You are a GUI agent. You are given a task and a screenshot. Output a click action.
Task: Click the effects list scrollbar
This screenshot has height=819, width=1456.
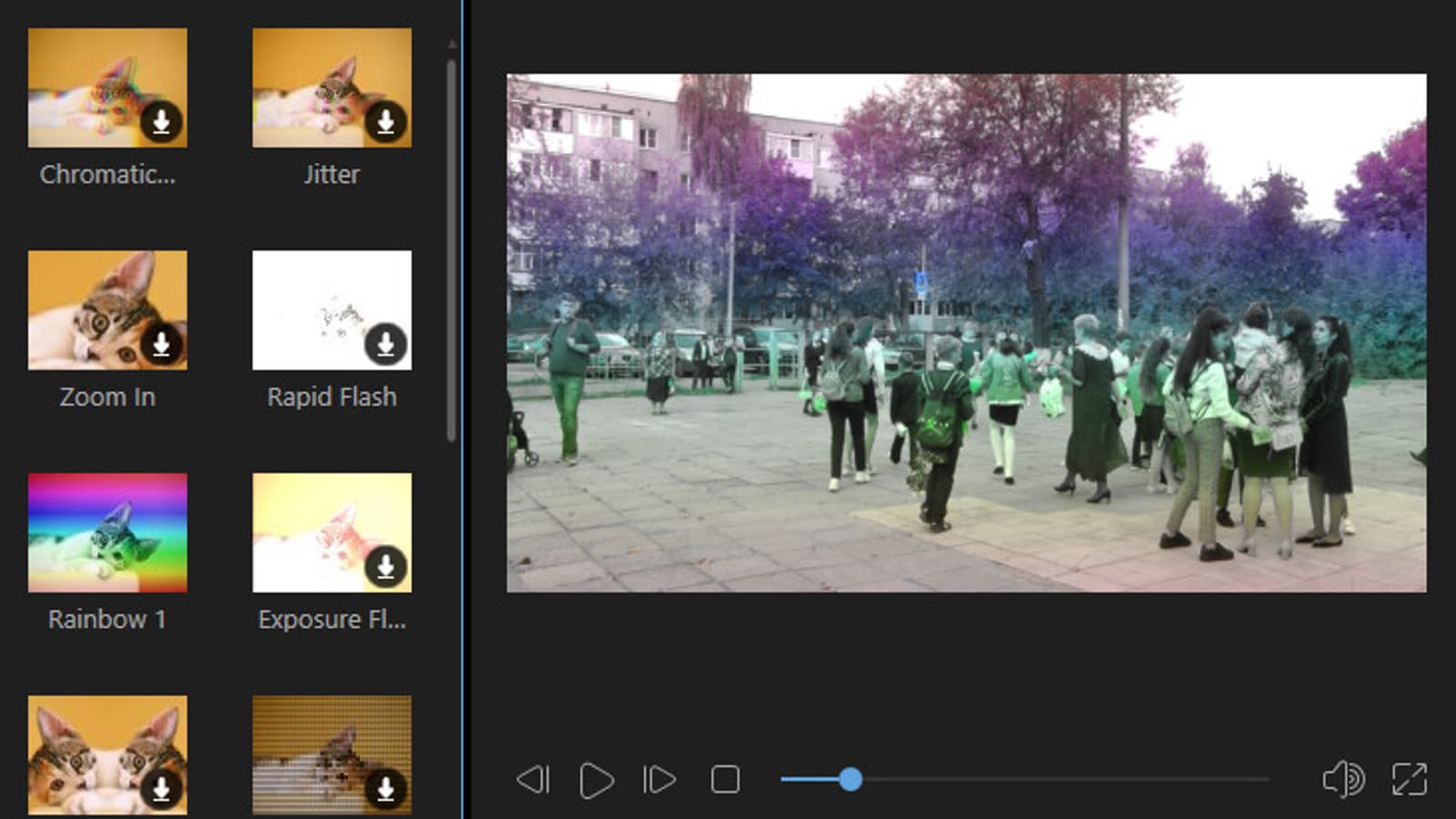[451, 250]
